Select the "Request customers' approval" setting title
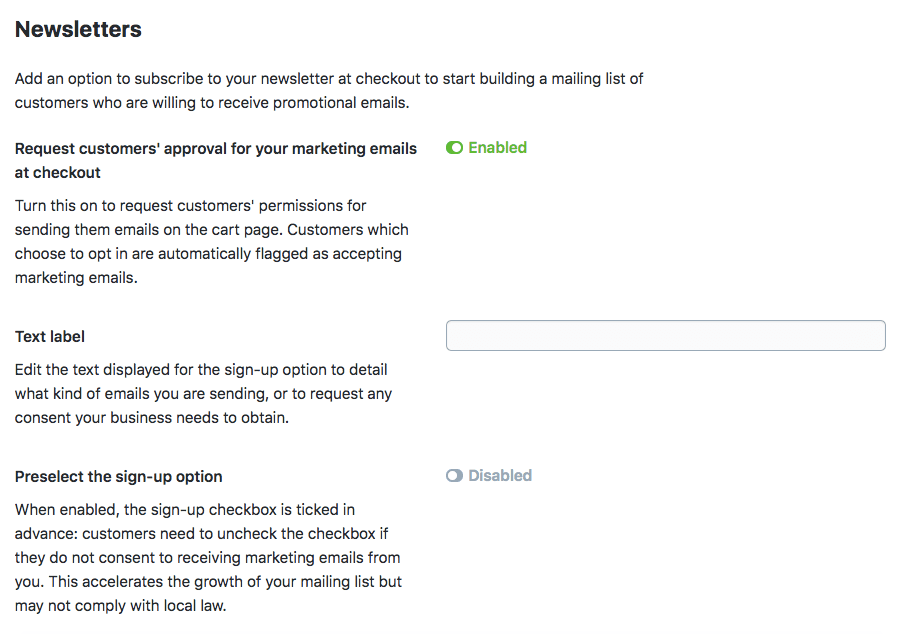This screenshot has height=634, width=901. [215, 149]
